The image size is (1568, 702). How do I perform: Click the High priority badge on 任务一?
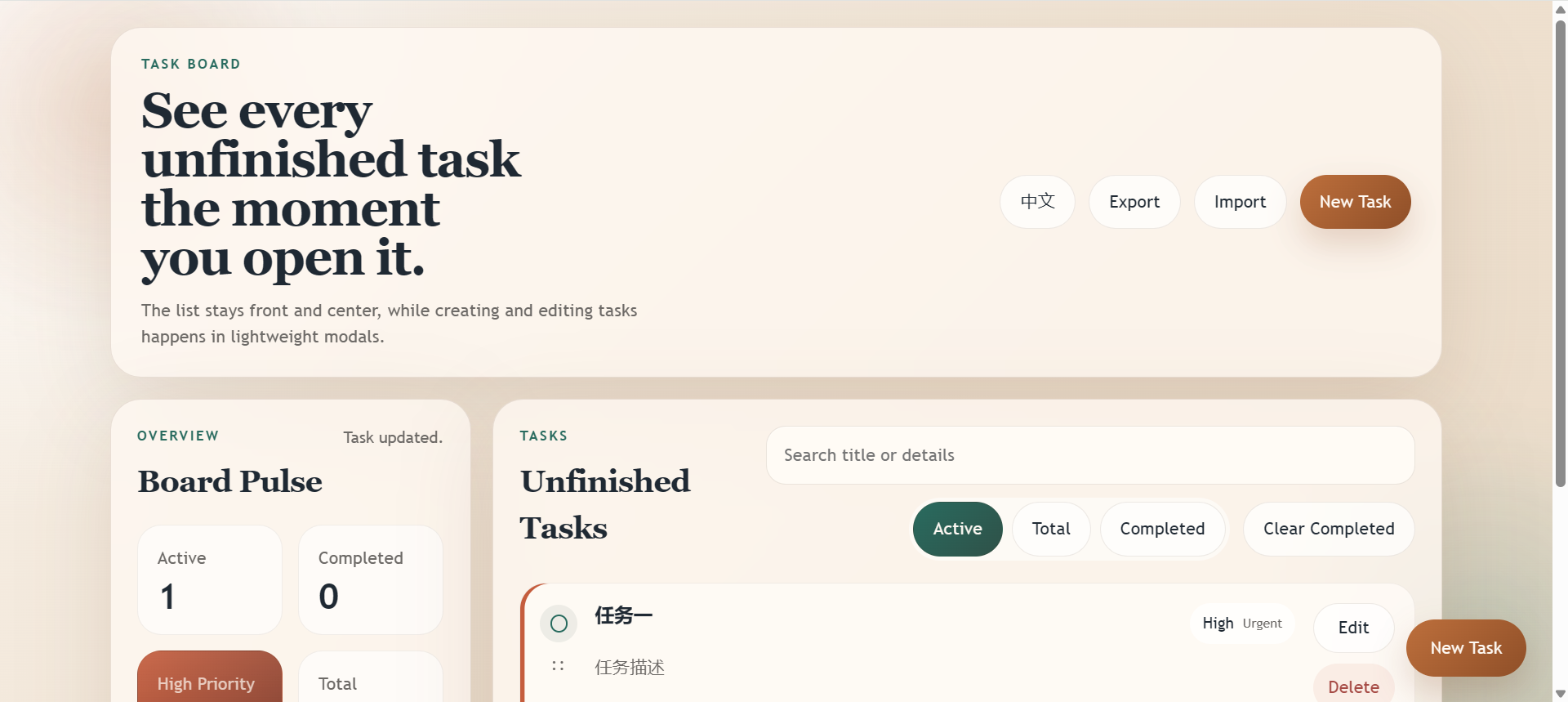coord(1218,624)
